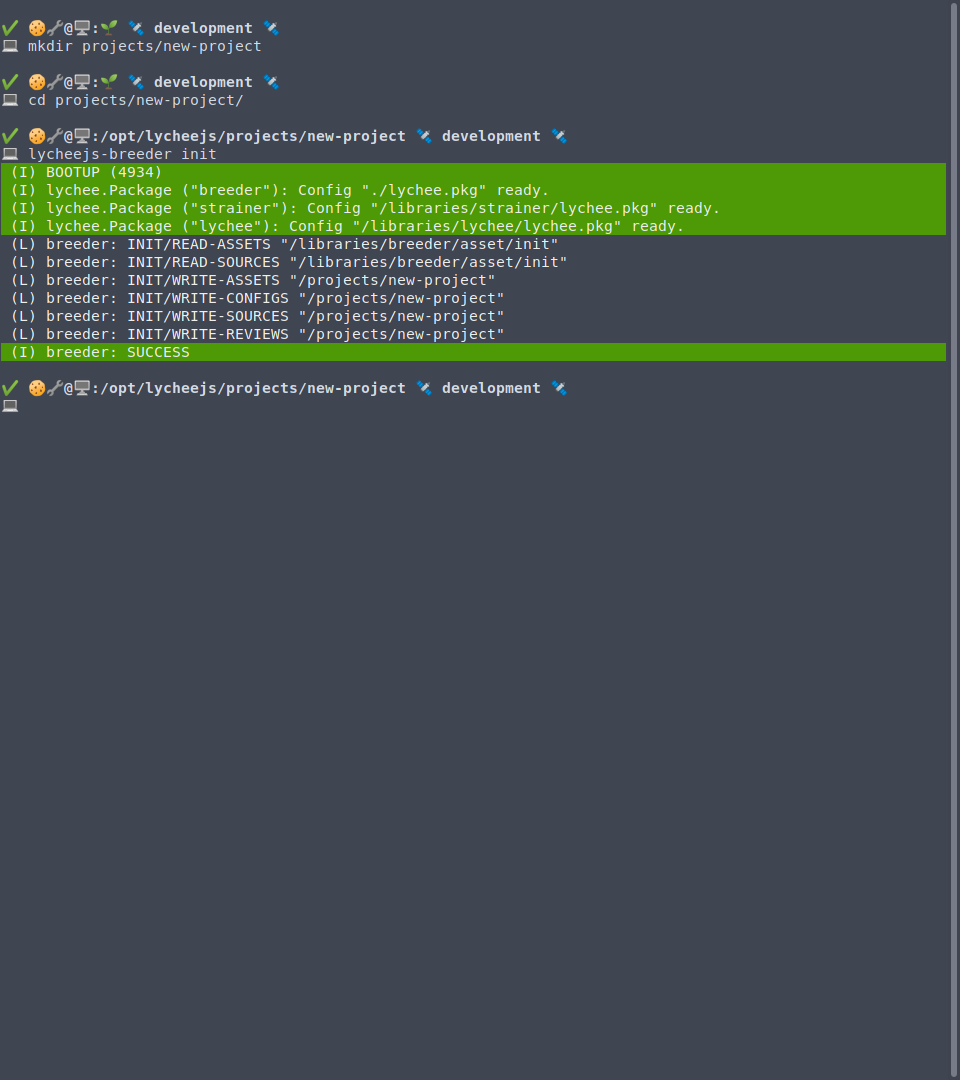Click the 'INIT/READ-SOURCES' log line
Image resolution: width=960 pixels, height=1080 pixels.
point(289,262)
